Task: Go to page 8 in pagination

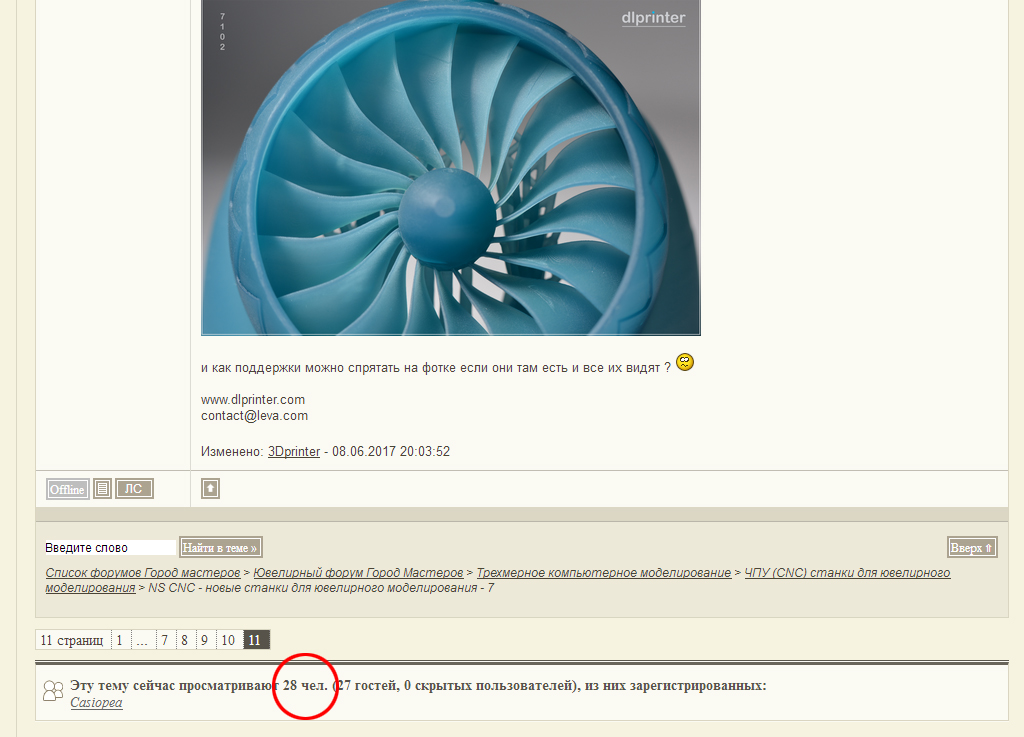Action: tap(185, 640)
